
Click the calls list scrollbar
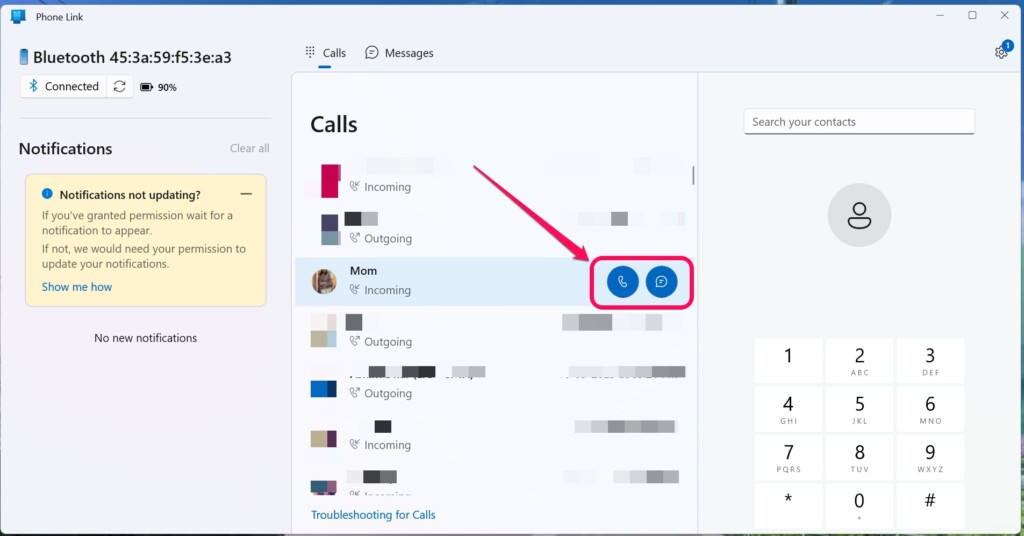pyautogui.click(x=693, y=176)
